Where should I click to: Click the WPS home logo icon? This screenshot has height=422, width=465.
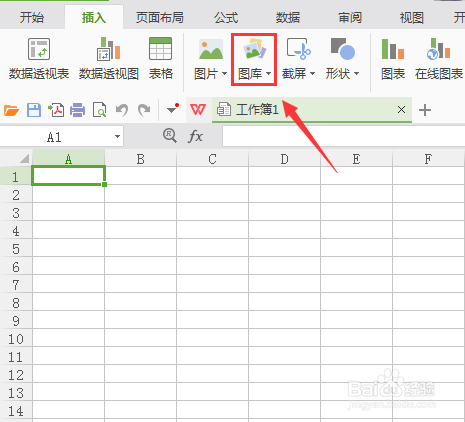(198, 109)
